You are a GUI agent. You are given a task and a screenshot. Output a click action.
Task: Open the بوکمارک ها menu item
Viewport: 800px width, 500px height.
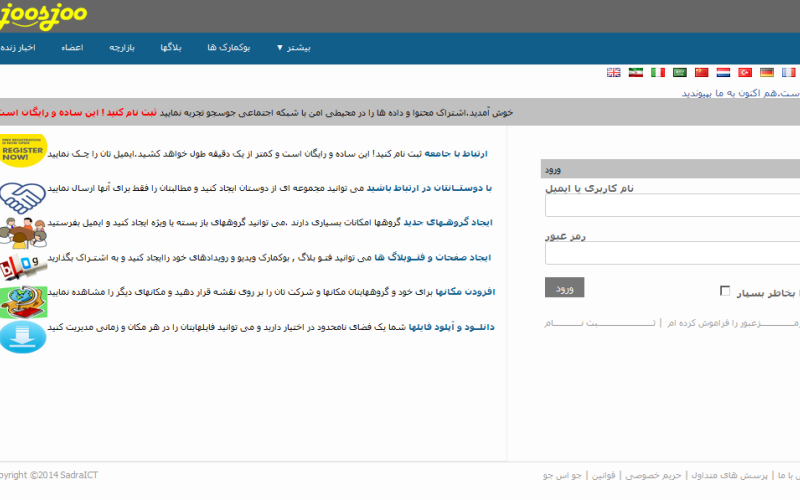click(229, 47)
